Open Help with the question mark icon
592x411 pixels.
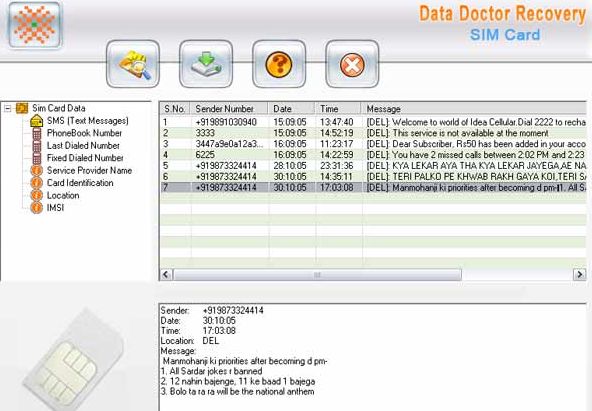279,64
